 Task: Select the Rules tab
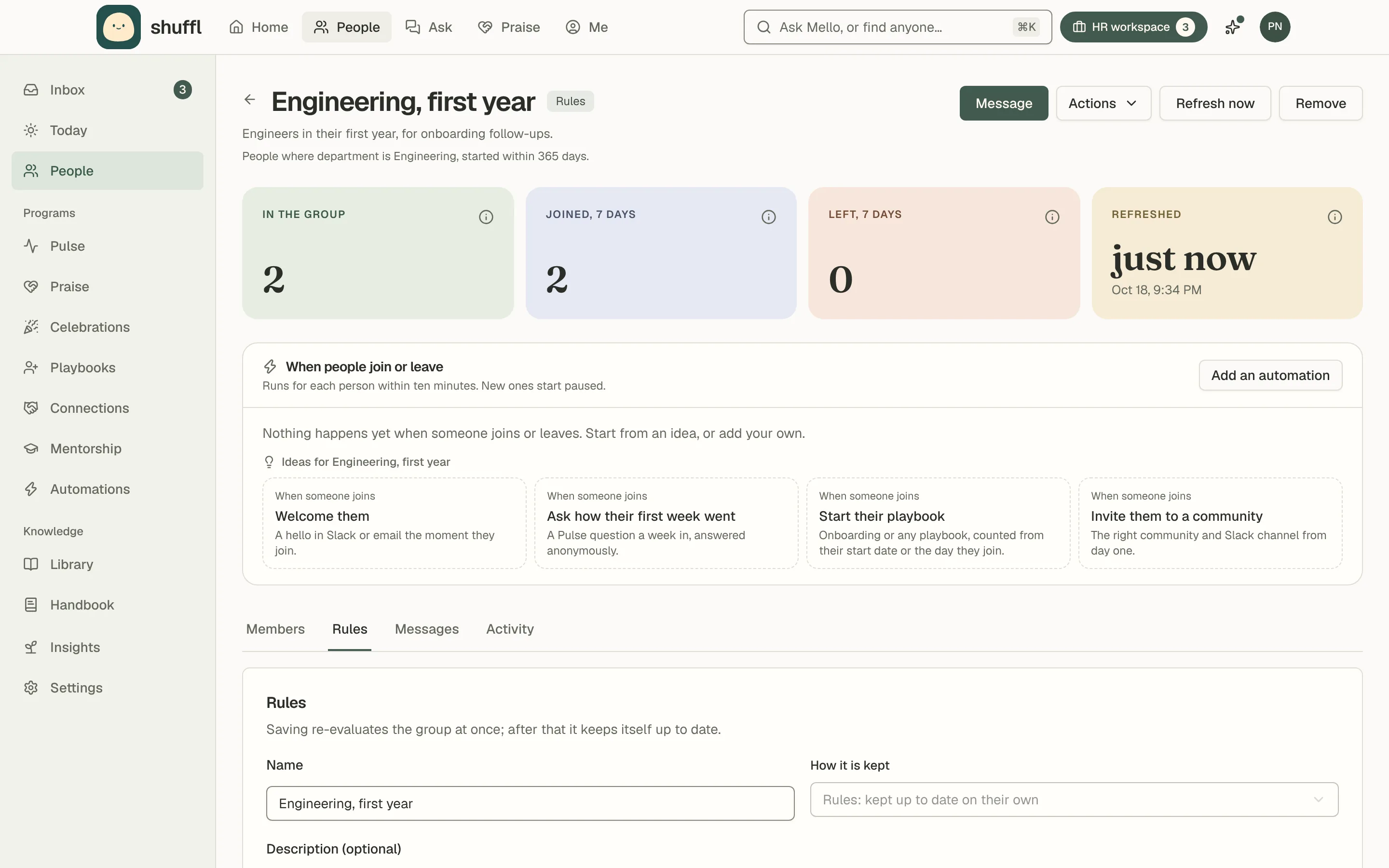(x=350, y=629)
